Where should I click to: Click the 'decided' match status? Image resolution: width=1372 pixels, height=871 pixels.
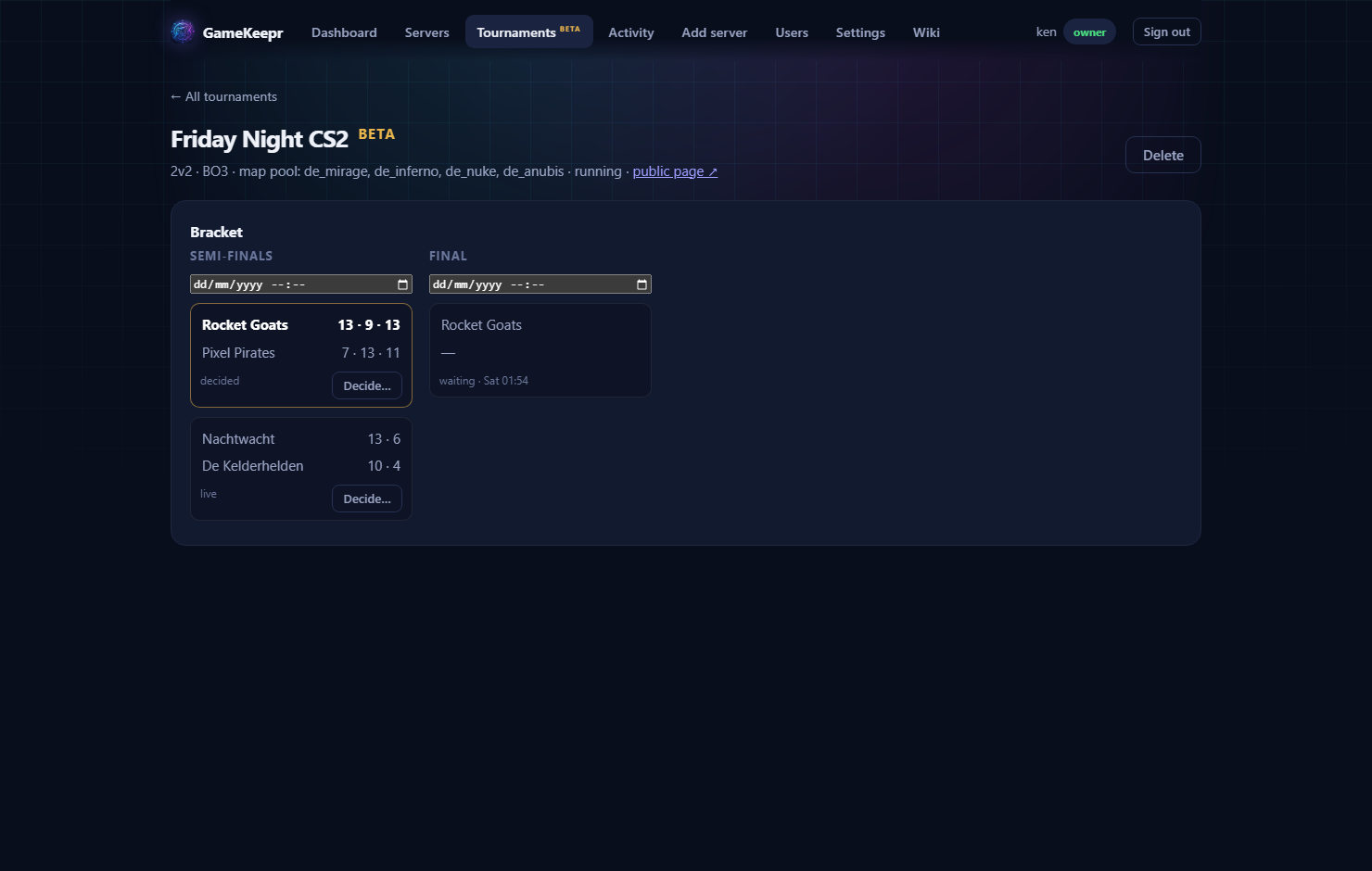click(220, 381)
